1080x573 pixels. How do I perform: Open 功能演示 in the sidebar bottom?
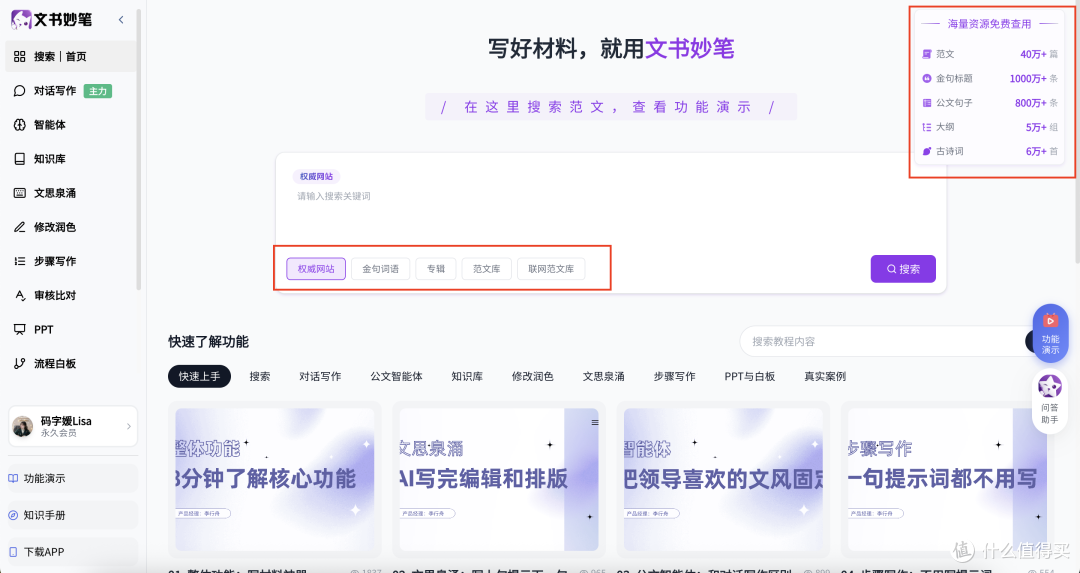click(x=72, y=478)
